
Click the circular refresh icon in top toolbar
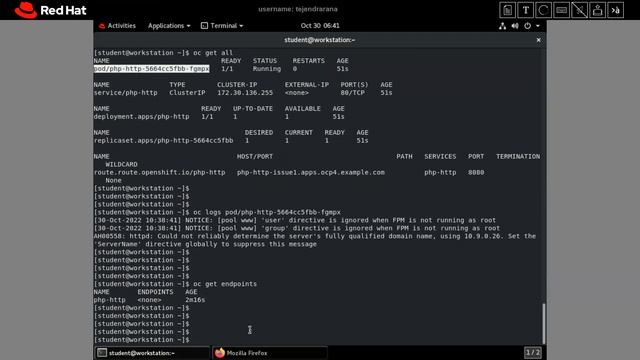tap(543, 10)
